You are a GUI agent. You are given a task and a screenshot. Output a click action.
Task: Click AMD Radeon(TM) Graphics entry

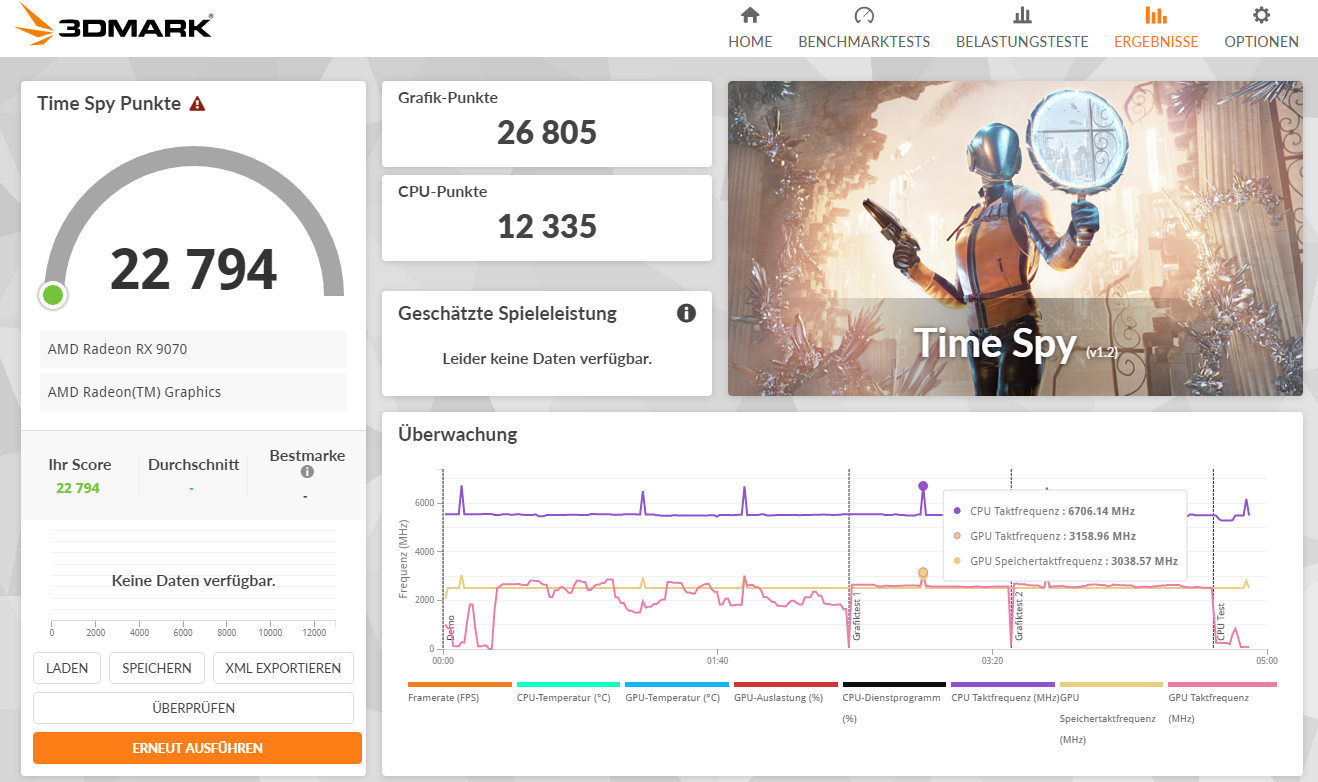193,392
